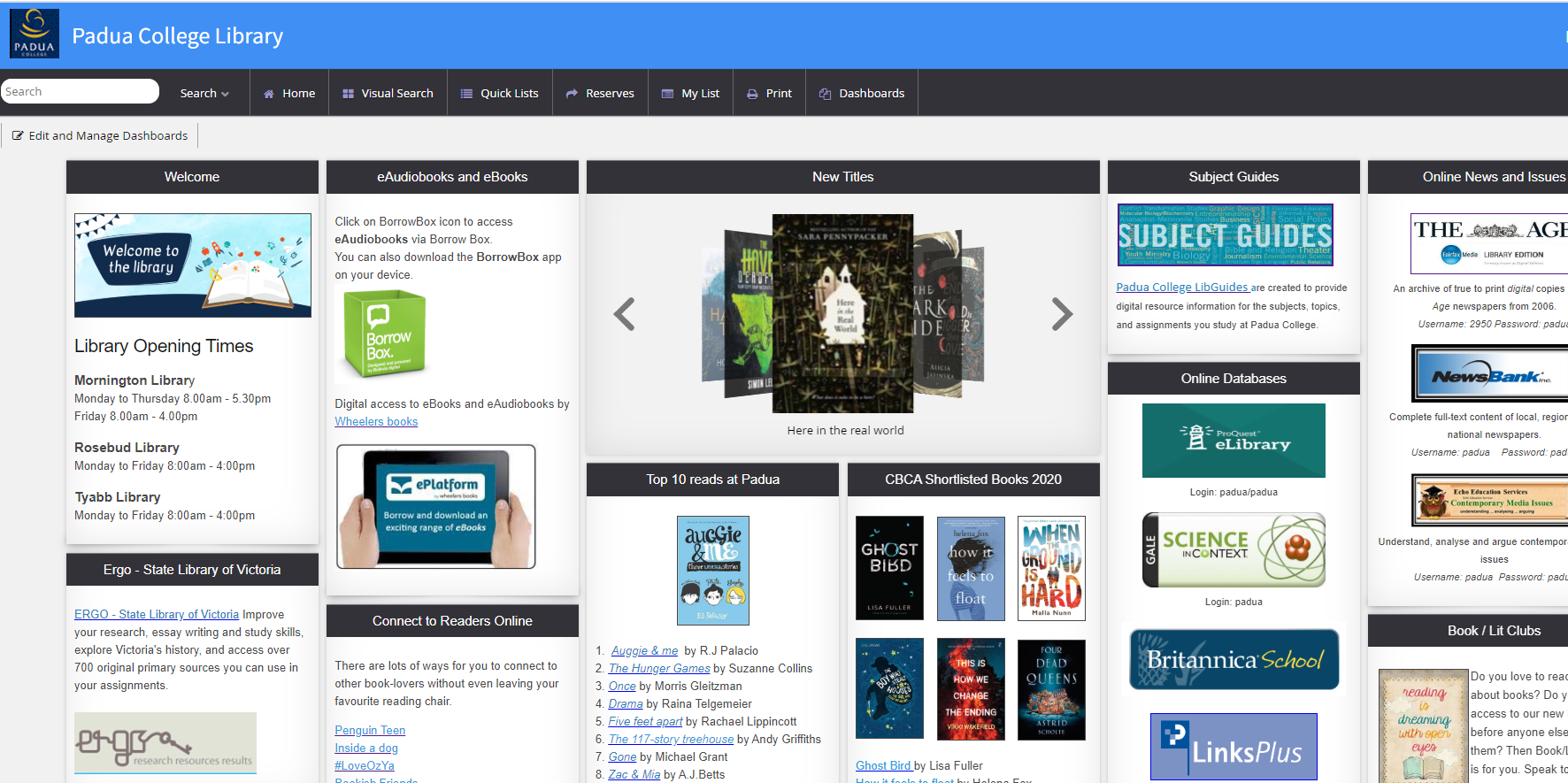The height and width of the screenshot is (783, 1568).
Task: Expand the Search dropdown
Action: pos(204,93)
